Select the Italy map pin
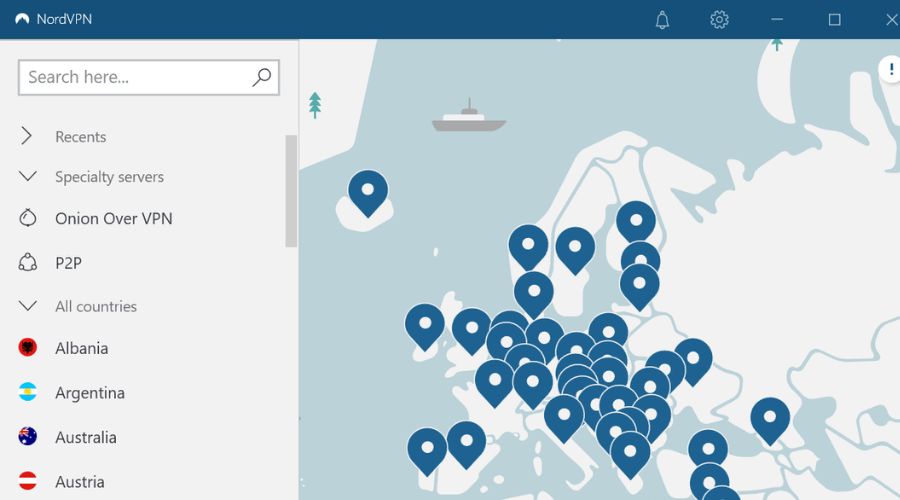The height and width of the screenshot is (500, 900). pos(564,418)
